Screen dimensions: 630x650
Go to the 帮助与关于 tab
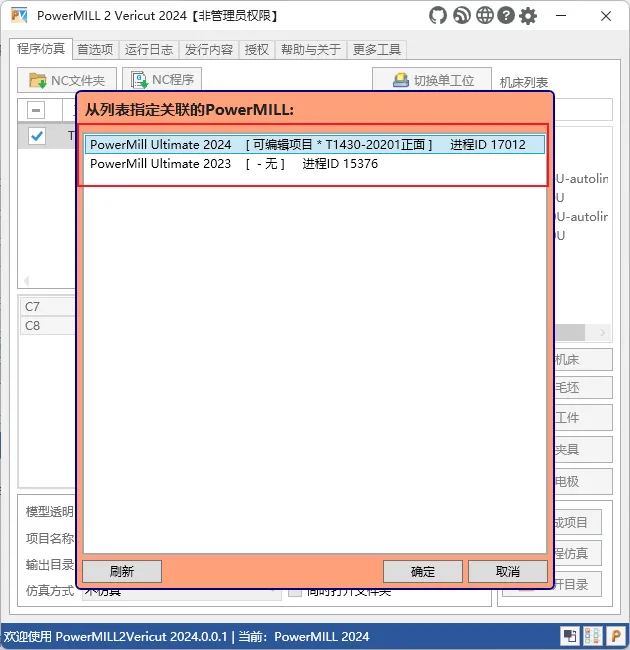coord(311,50)
